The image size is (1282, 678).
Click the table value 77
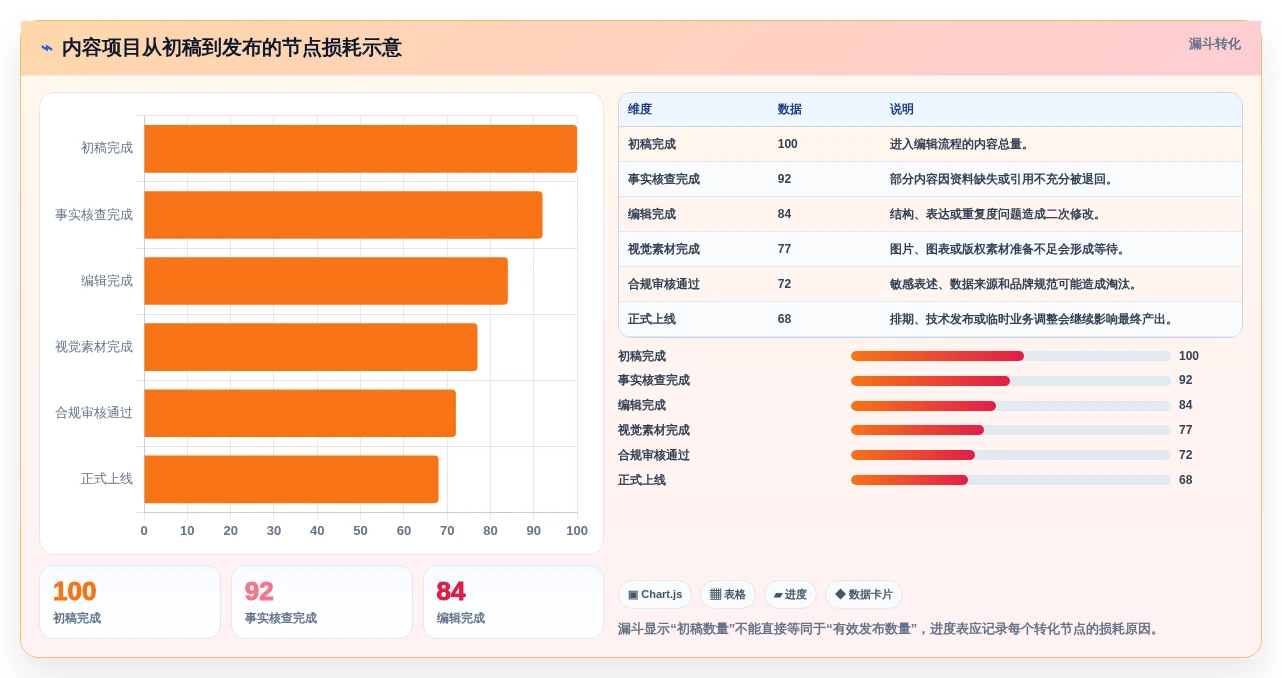click(784, 249)
